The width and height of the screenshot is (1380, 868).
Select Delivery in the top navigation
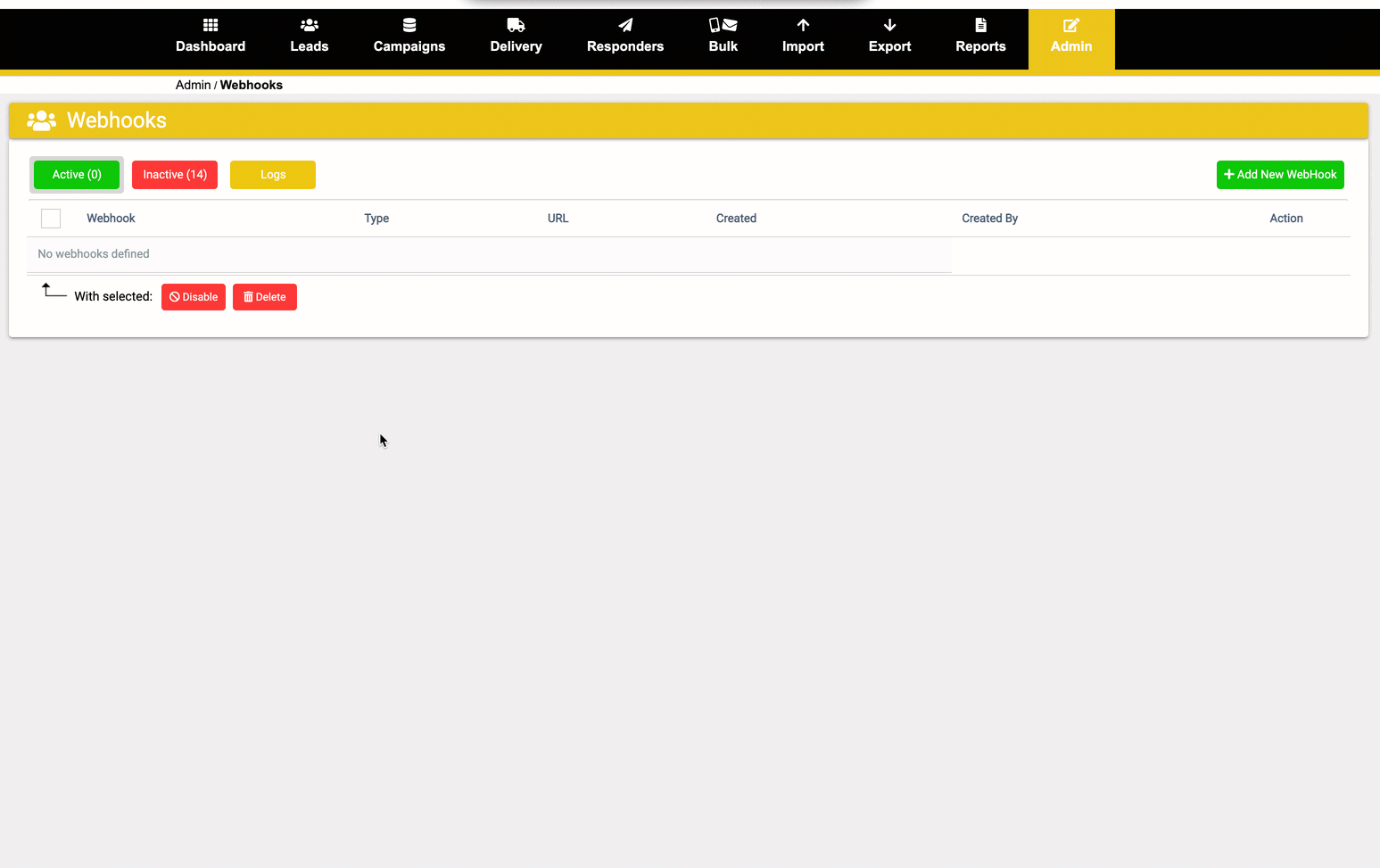[516, 46]
